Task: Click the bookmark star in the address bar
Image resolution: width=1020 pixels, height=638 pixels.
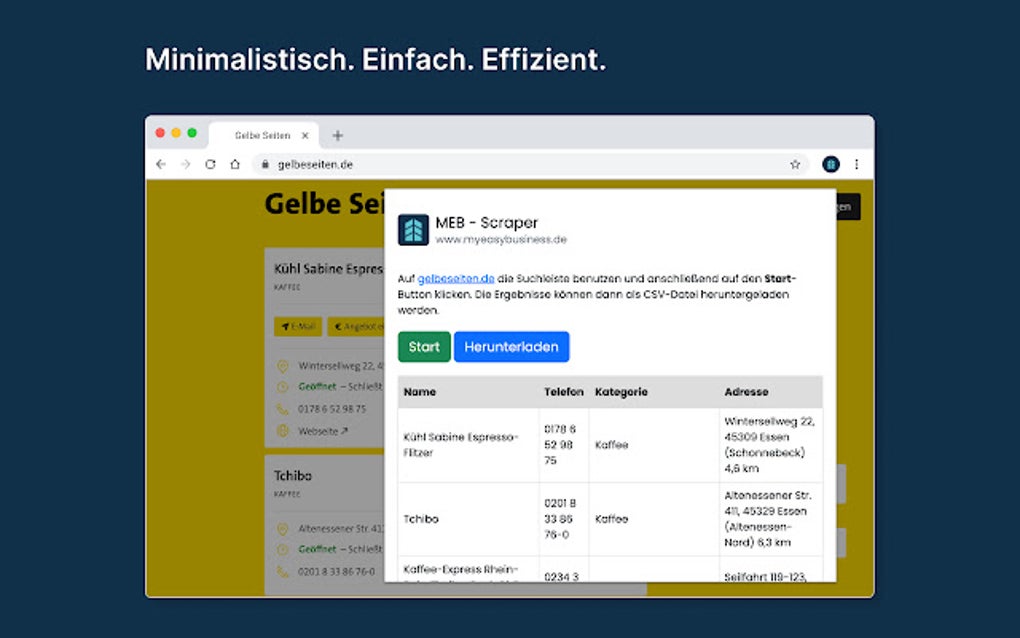Action: pos(795,163)
